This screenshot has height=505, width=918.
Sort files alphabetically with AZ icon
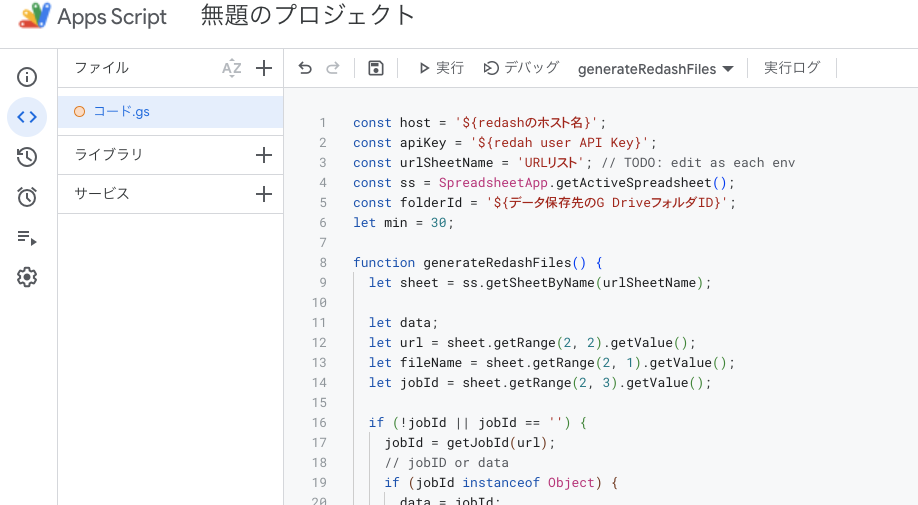232,68
